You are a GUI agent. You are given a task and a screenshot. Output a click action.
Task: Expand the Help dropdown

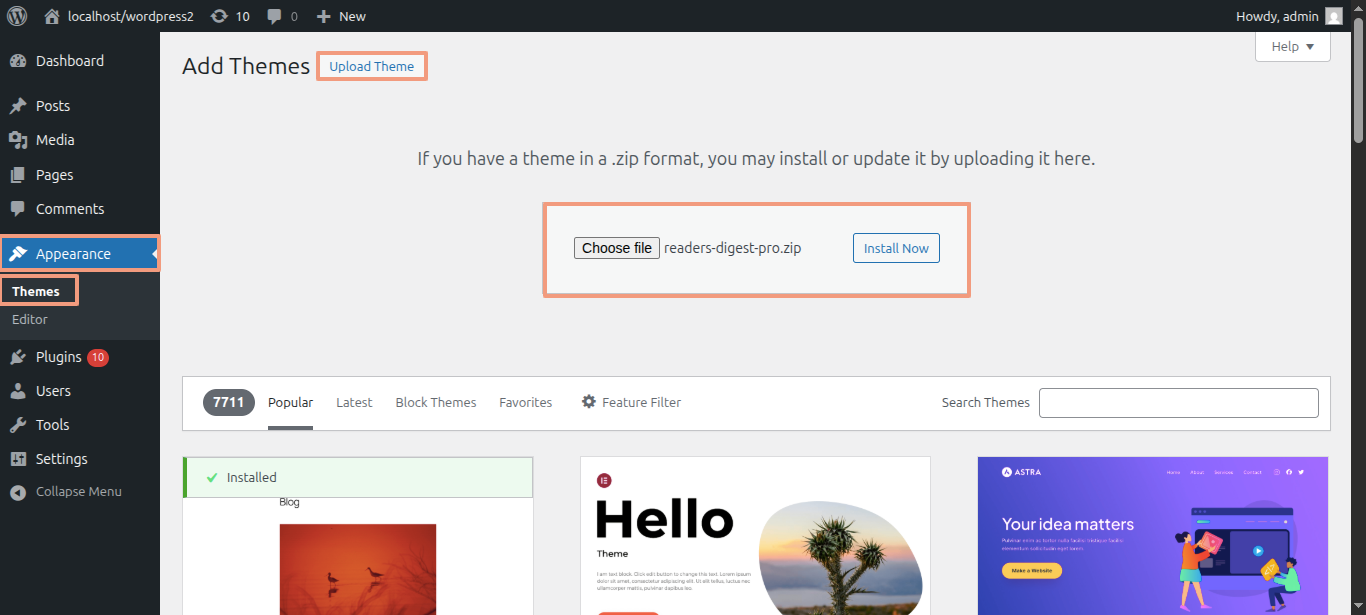(1292, 47)
